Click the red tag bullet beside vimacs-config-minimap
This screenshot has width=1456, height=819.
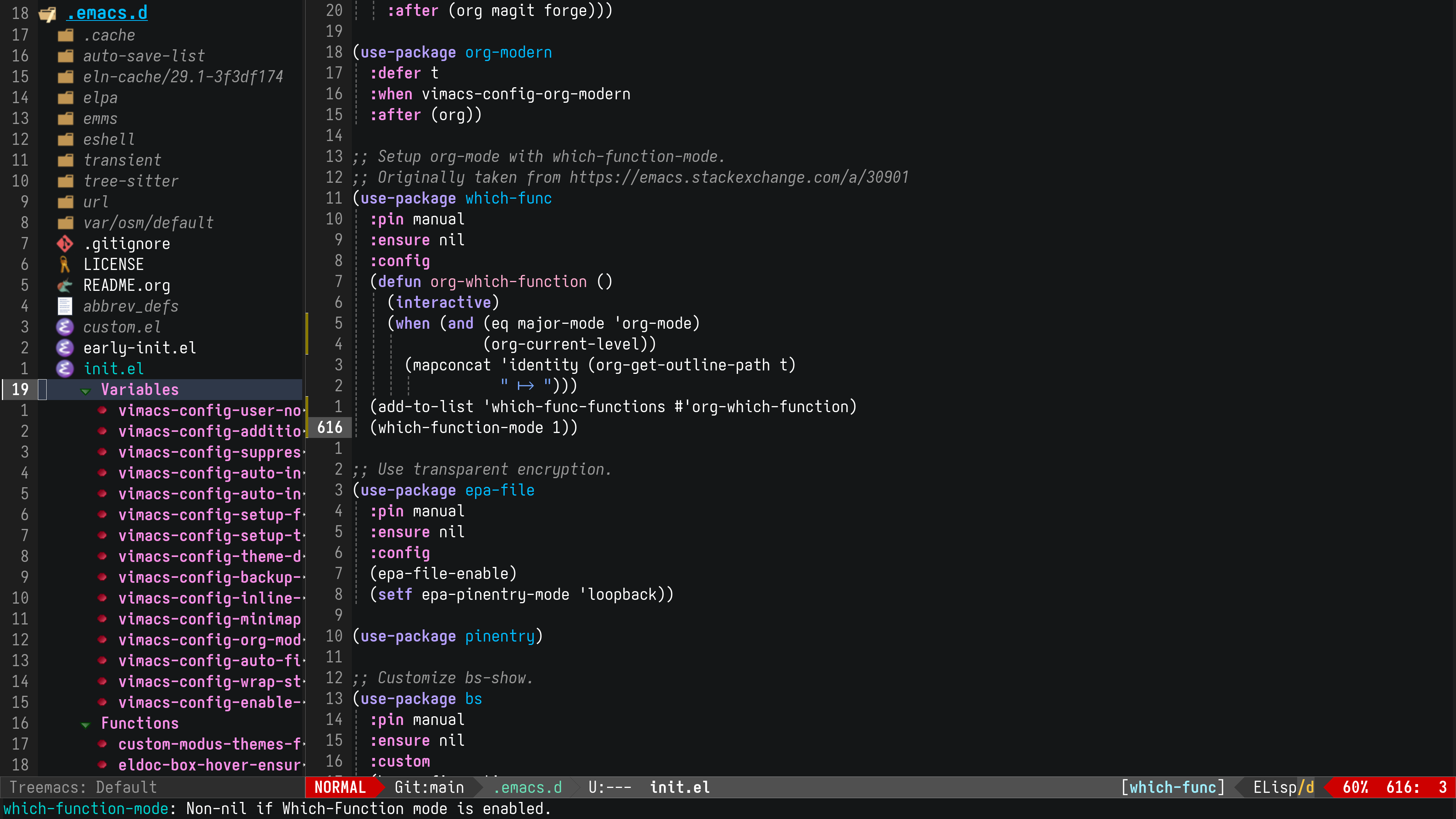tap(102, 618)
